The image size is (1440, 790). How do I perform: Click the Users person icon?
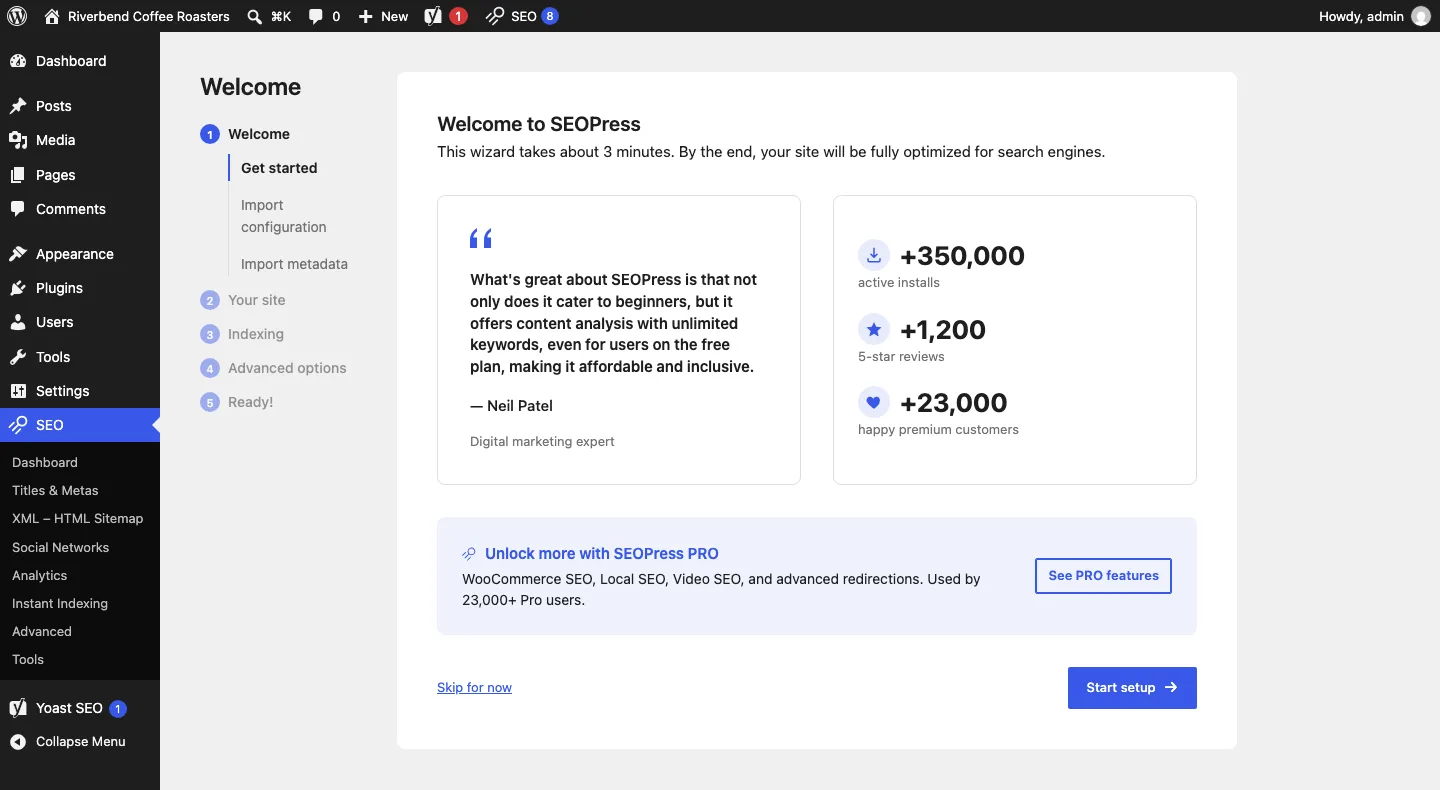18,322
